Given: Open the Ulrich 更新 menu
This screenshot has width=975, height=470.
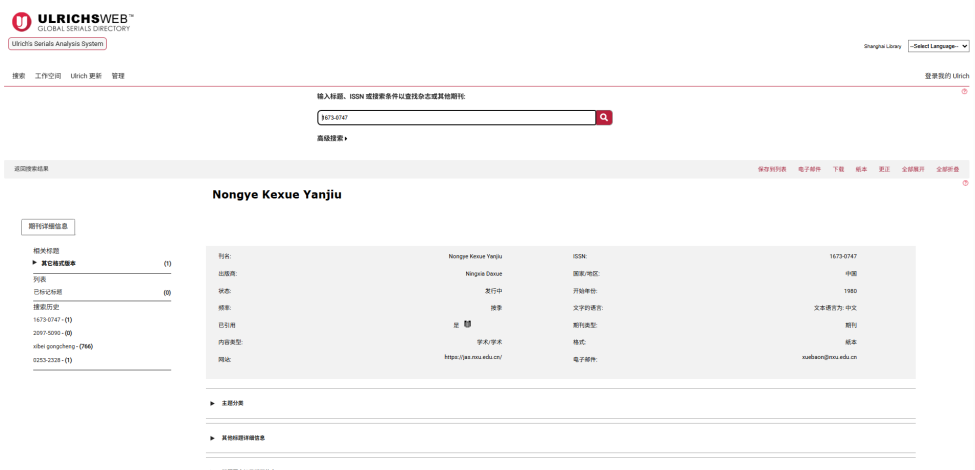Looking at the screenshot, I should coord(86,76).
